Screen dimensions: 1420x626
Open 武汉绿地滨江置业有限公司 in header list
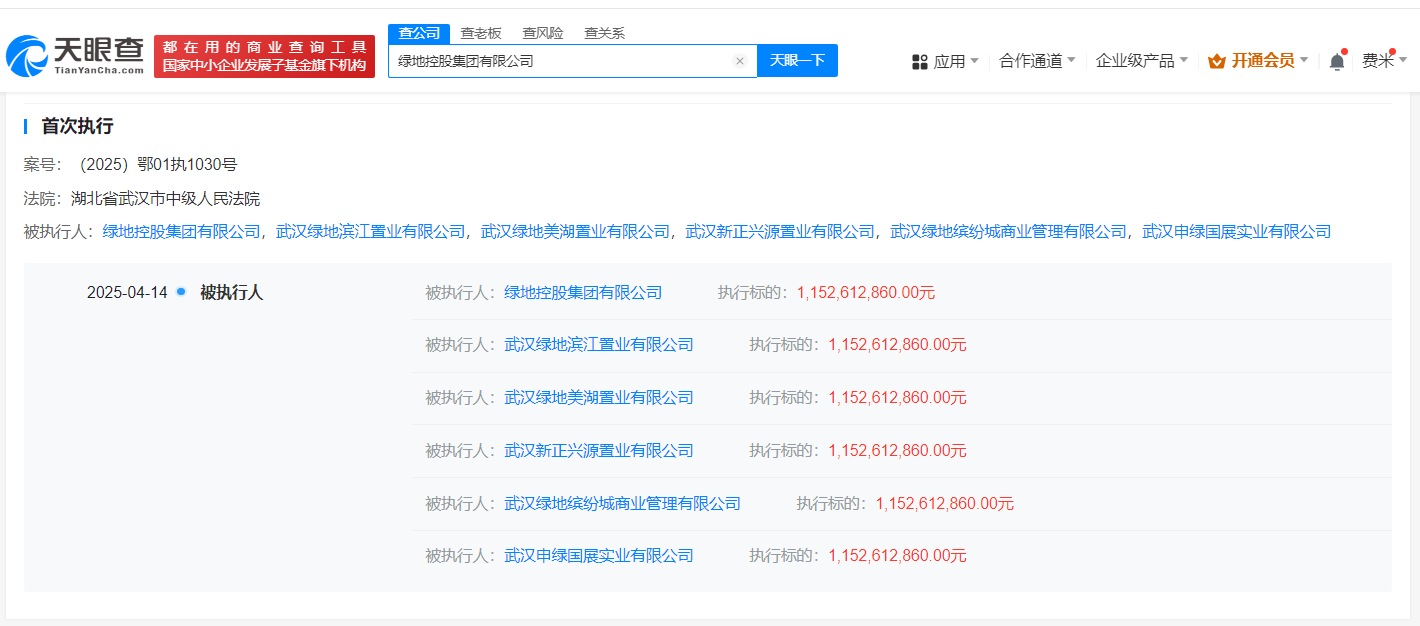371,231
